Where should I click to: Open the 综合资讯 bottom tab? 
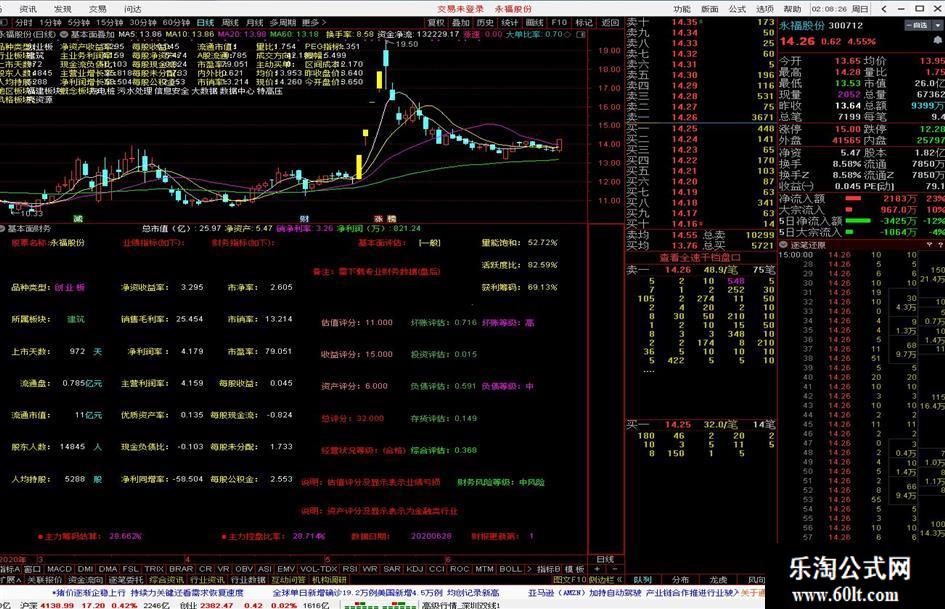(x=167, y=579)
